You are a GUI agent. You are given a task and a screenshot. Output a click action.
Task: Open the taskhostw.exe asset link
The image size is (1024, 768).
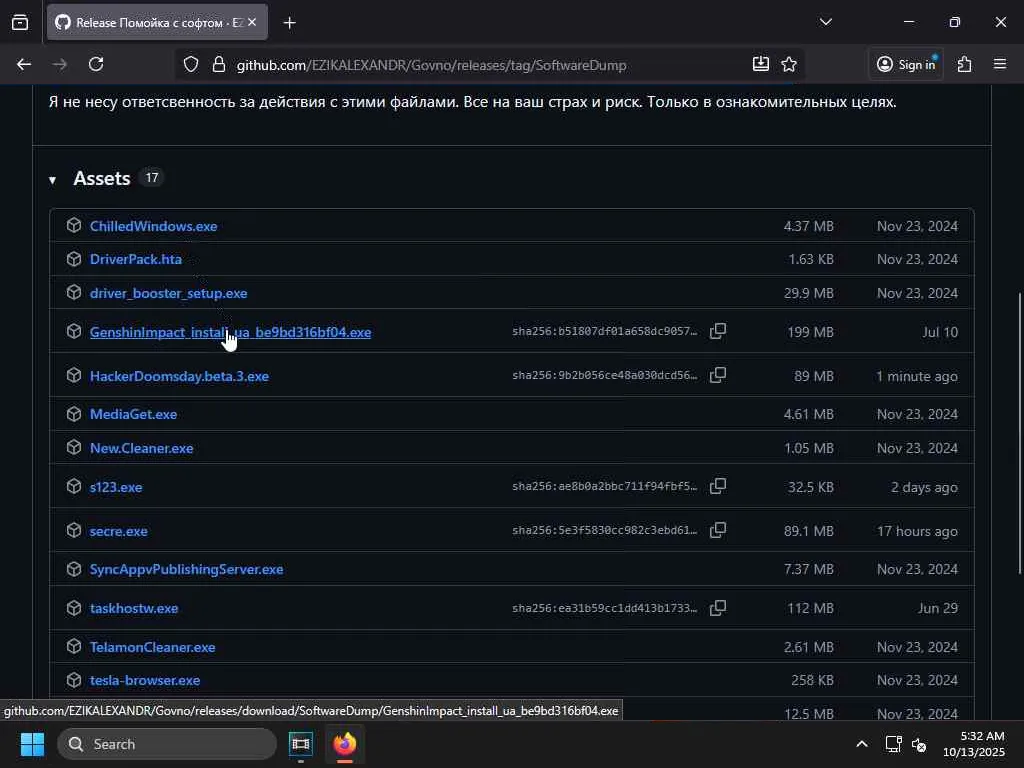(x=134, y=608)
